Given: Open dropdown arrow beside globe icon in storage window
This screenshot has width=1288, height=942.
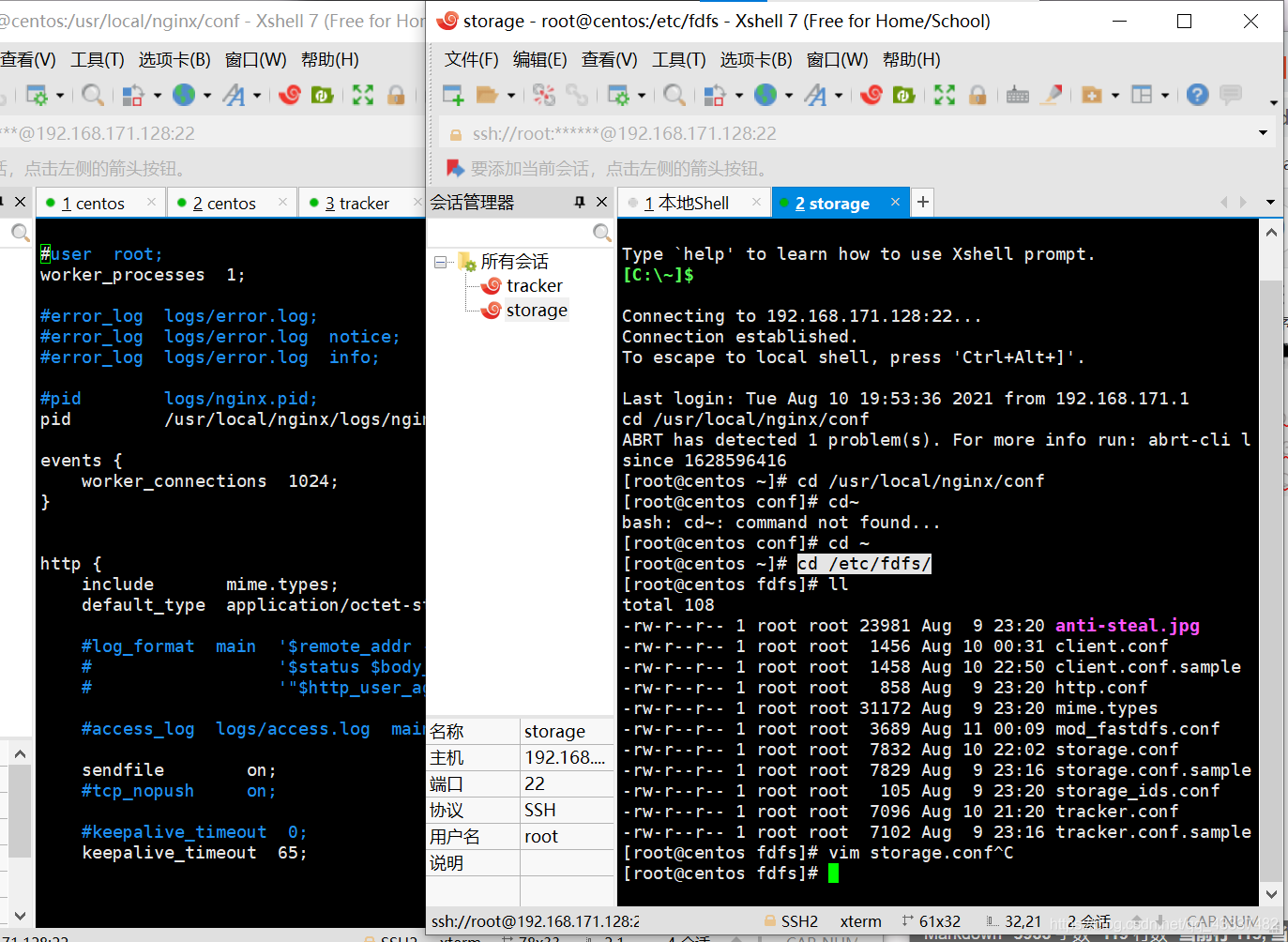Looking at the screenshot, I should click(789, 96).
